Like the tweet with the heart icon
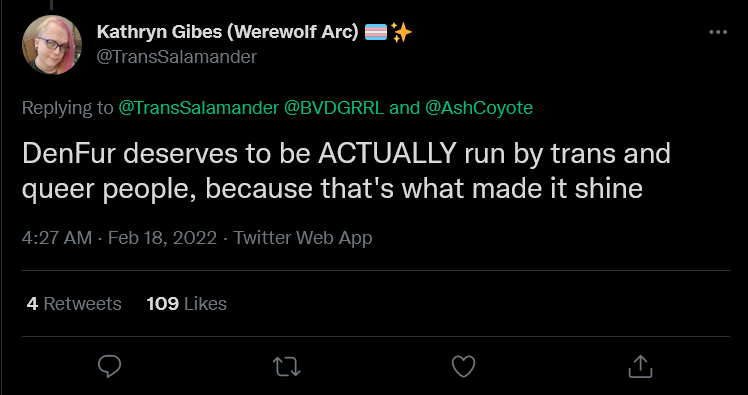This screenshot has height=395, width=748. [463, 366]
